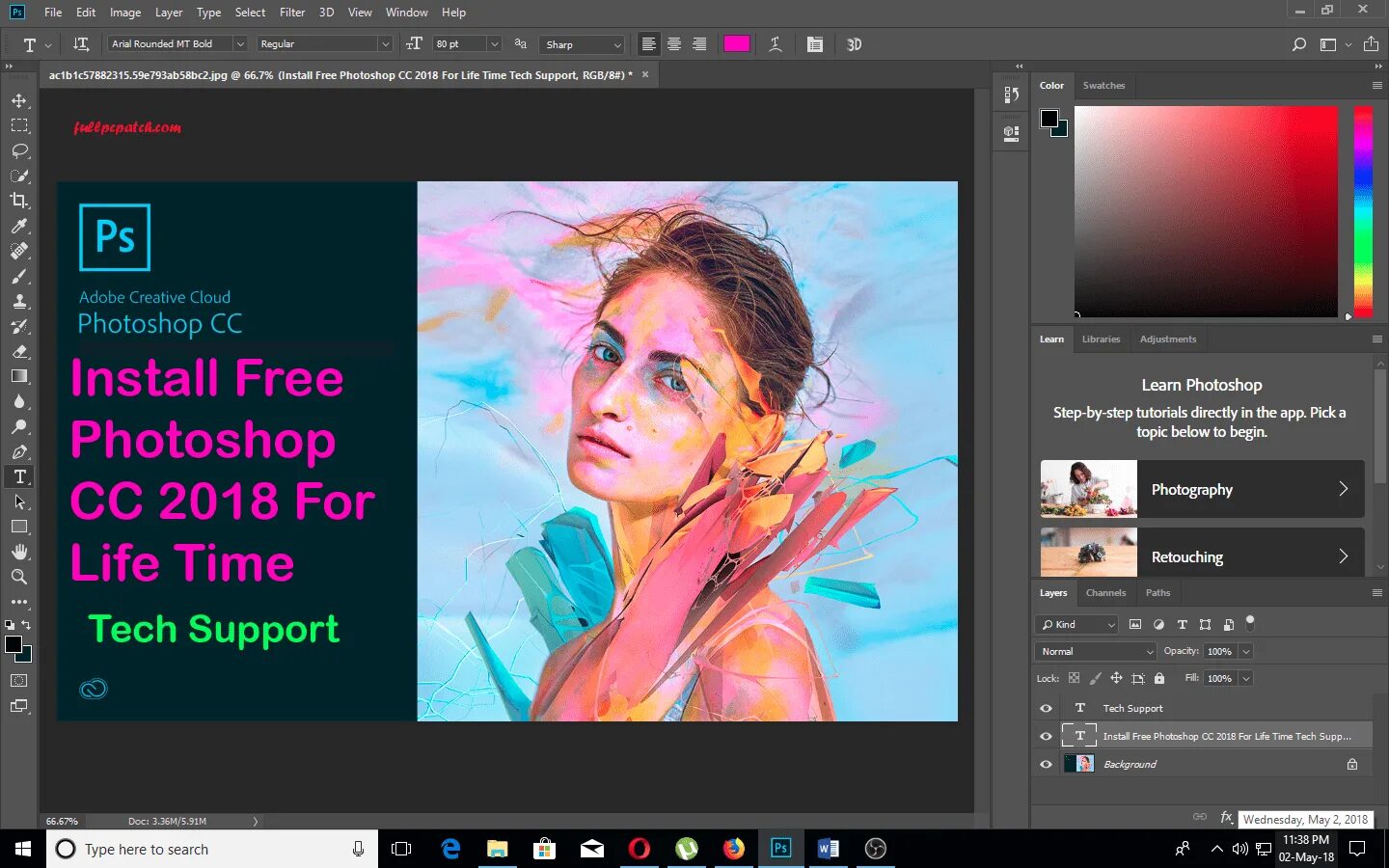Select the Brush tool
This screenshot has width=1389, height=868.
(19, 276)
